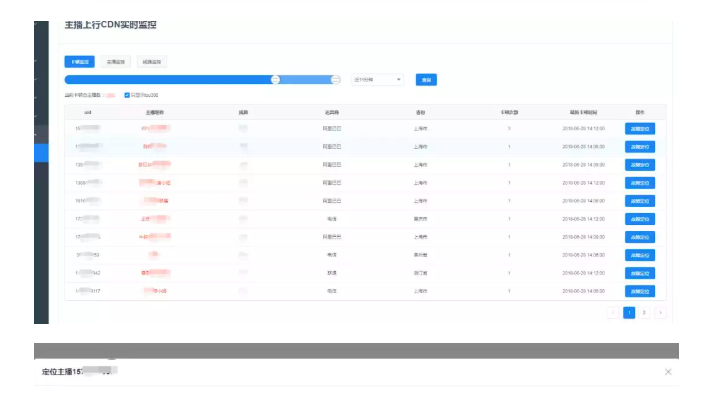Click action button in the 联通 operator row
Screen dimensions: 706x394
[x=640, y=273]
